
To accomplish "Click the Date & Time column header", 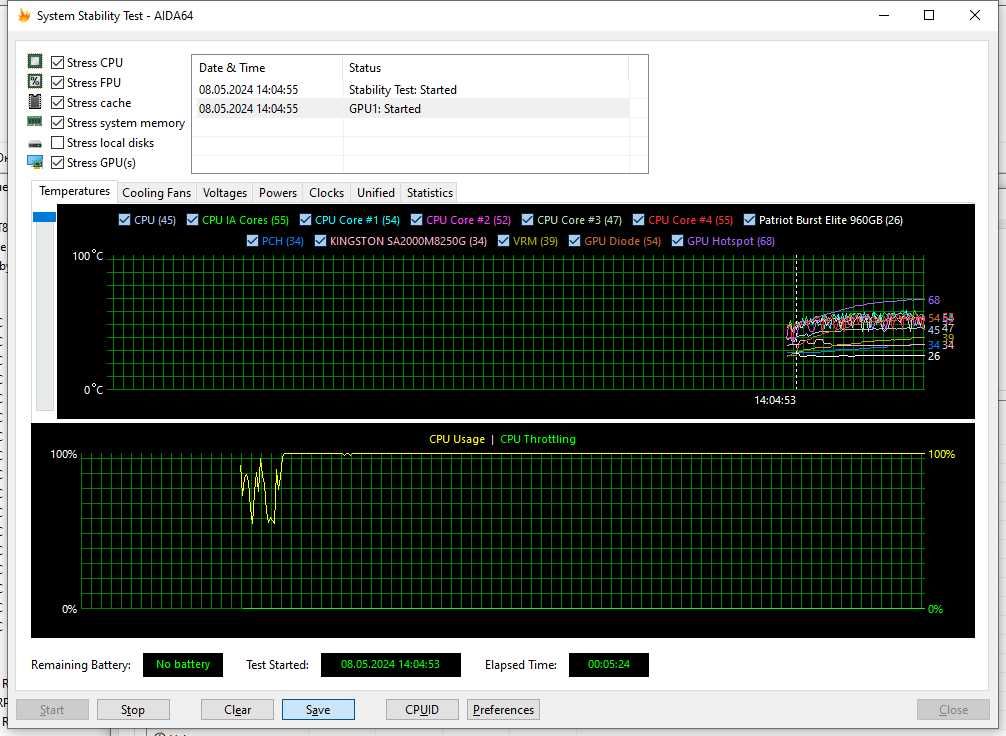I will click(267, 67).
